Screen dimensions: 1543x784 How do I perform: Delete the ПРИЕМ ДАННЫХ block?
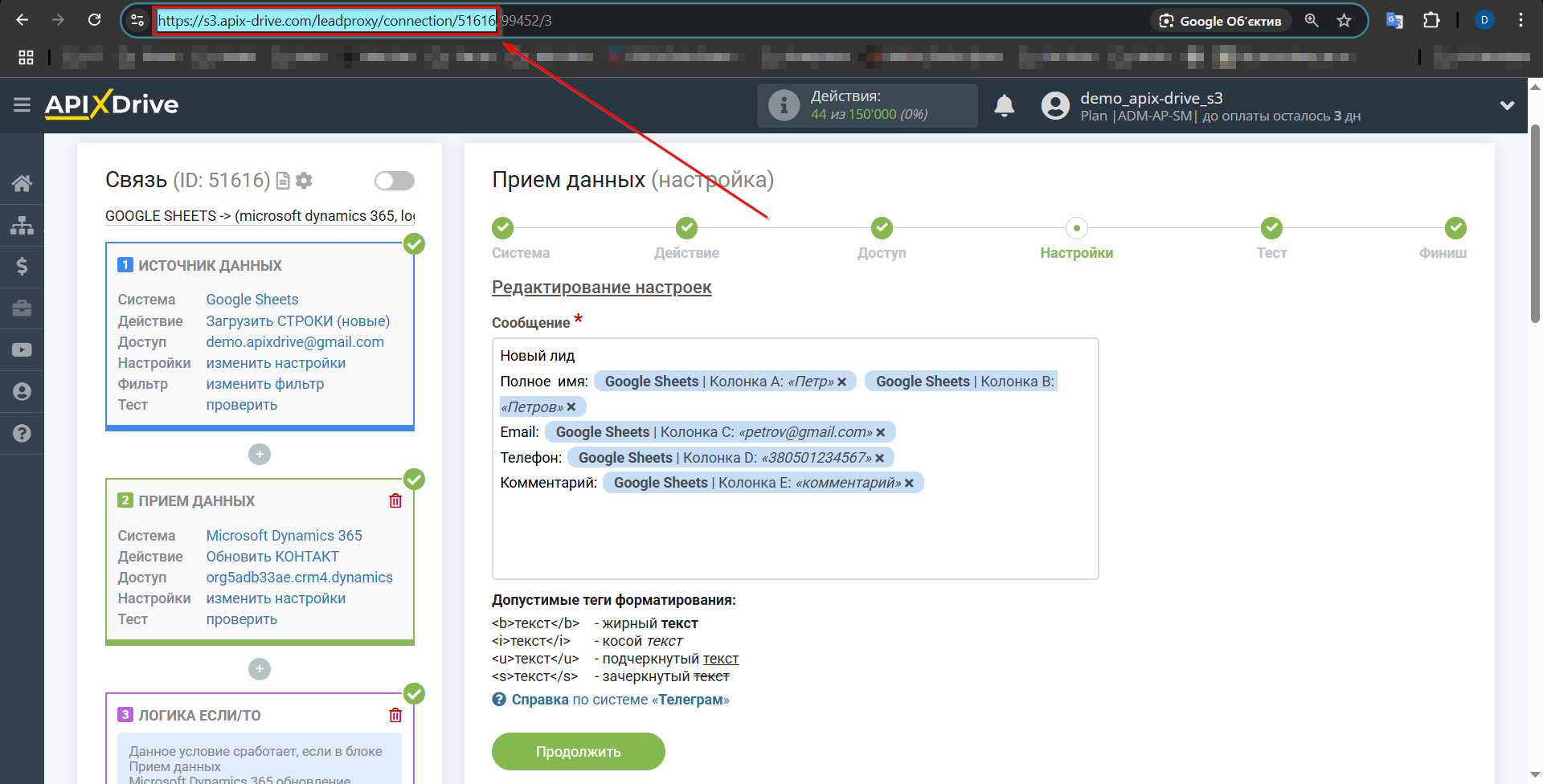point(395,500)
